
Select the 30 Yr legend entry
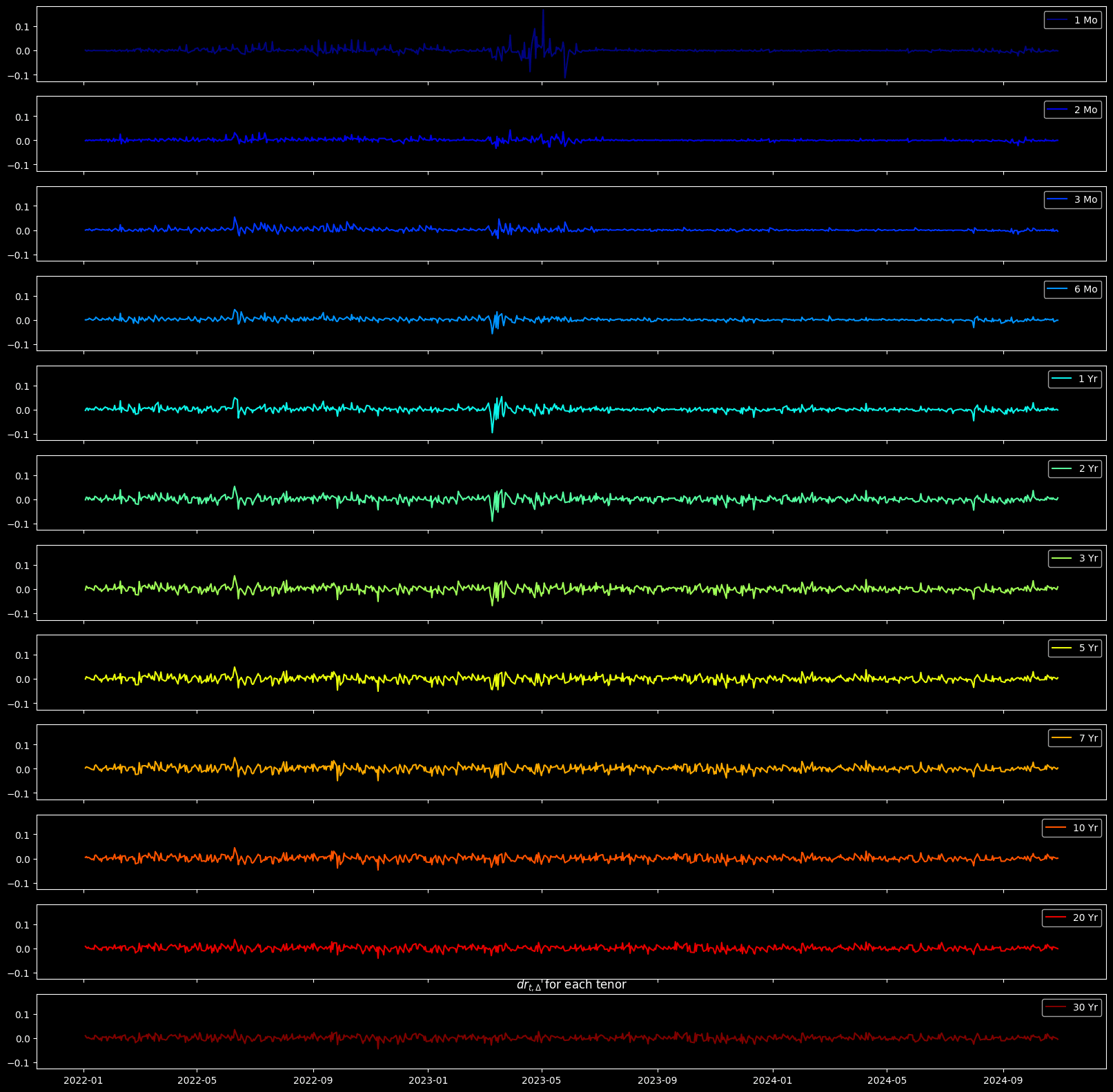pyautogui.click(x=1072, y=1007)
